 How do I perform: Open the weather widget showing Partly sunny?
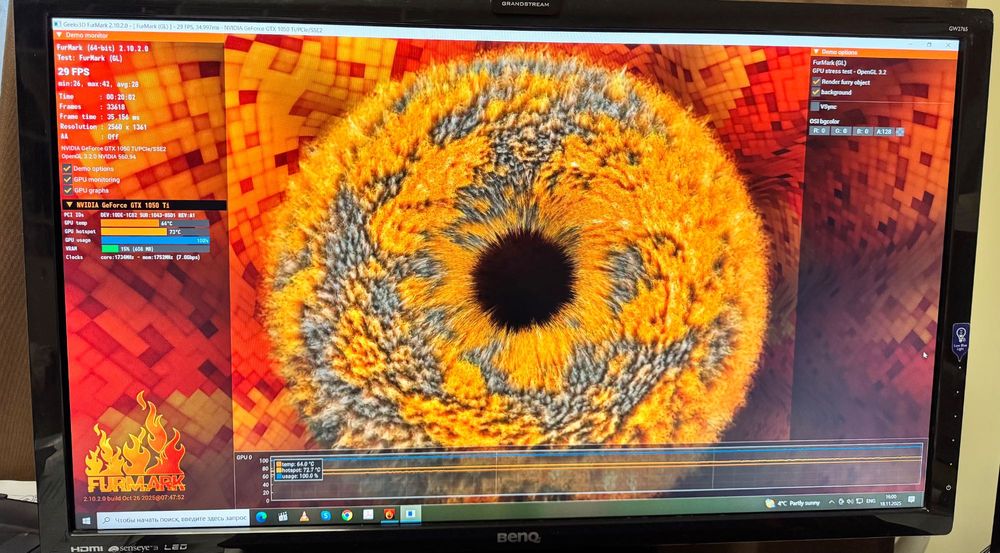pyautogui.click(x=793, y=503)
